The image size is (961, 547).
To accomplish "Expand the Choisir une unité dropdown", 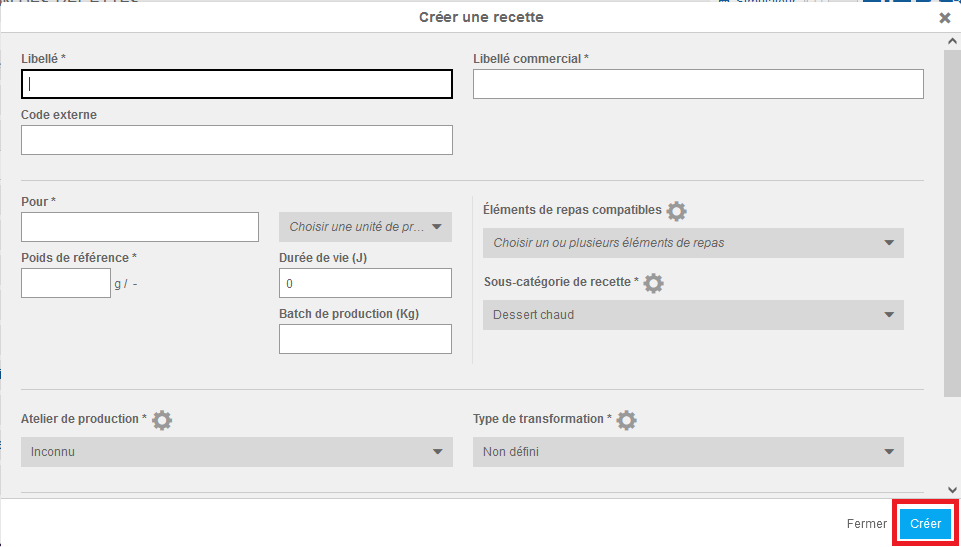I will (365, 227).
